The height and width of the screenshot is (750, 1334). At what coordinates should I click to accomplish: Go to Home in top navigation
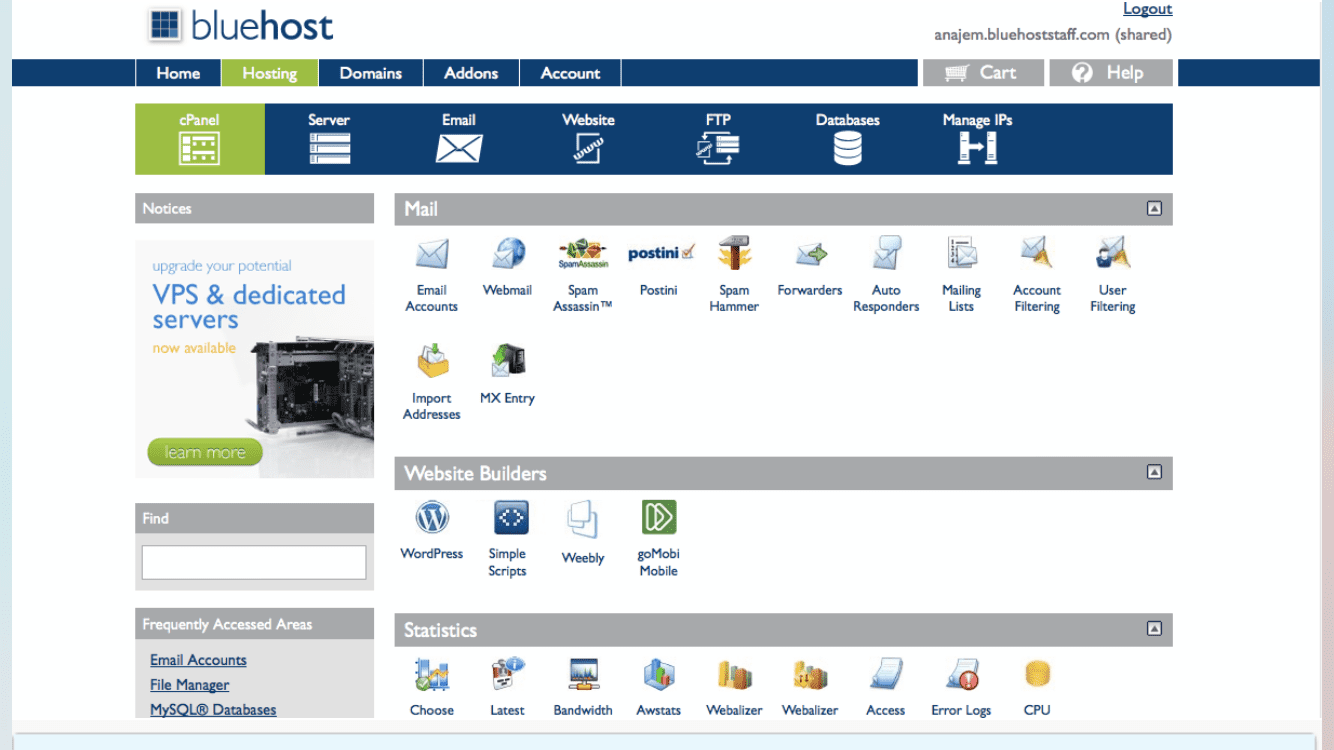tap(178, 73)
